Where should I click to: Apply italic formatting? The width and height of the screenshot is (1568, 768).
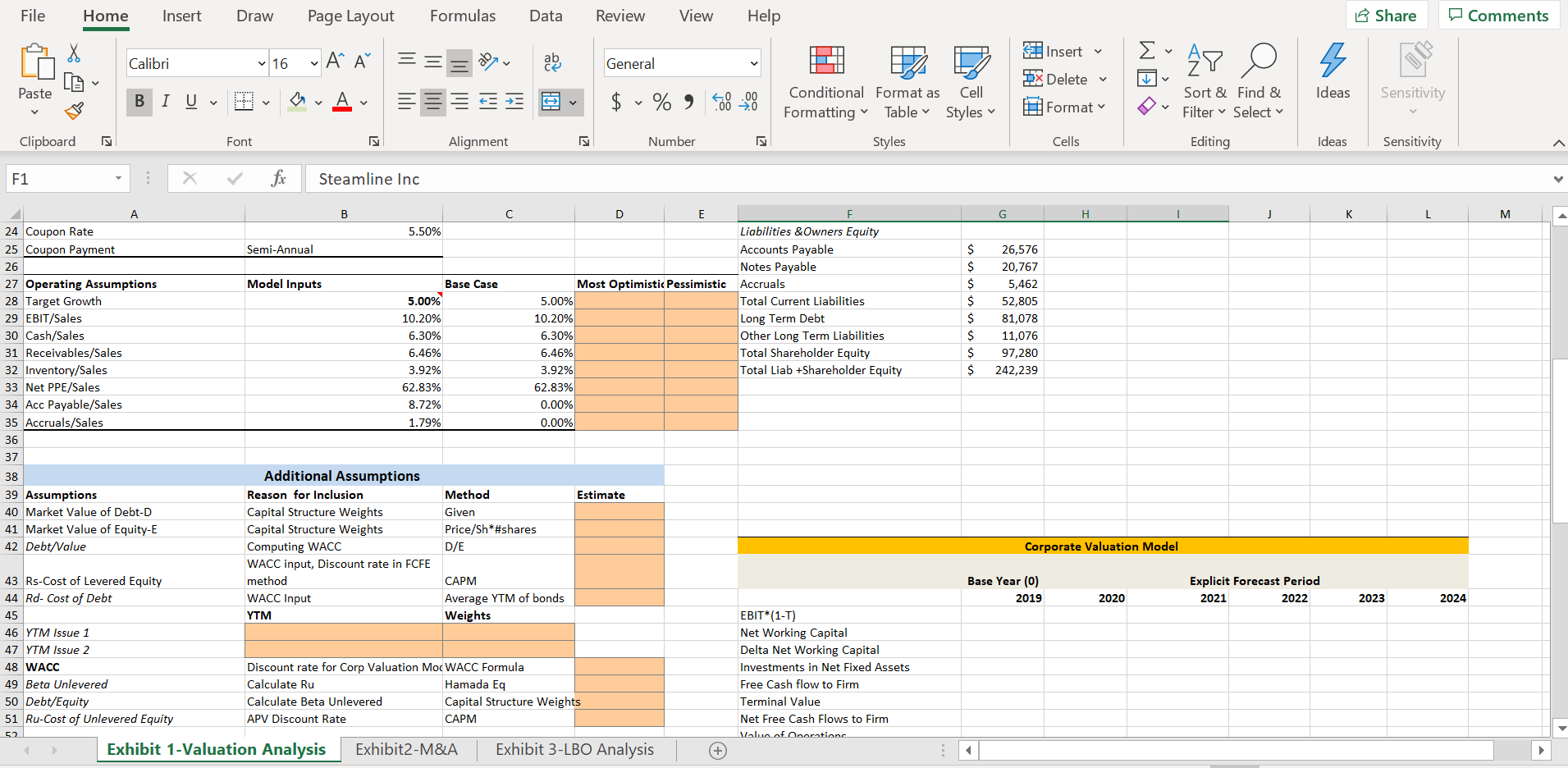[164, 102]
